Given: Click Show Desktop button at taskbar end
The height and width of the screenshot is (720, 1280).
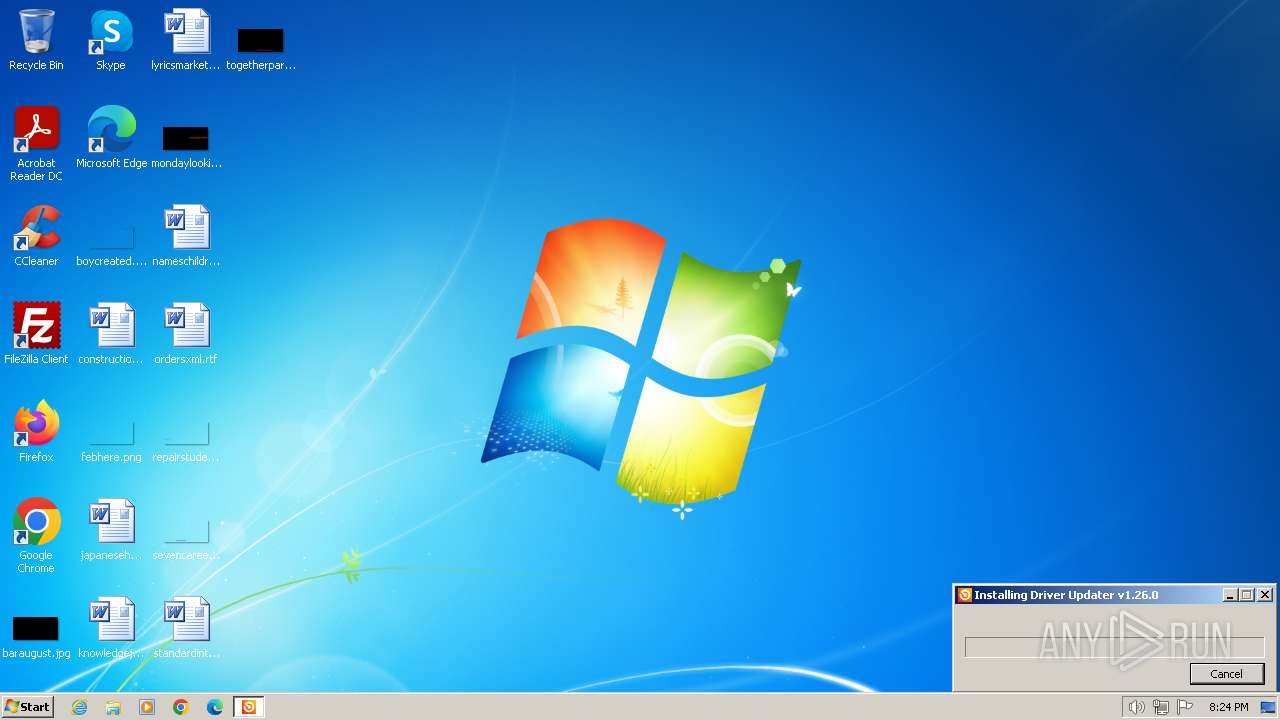Looking at the screenshot, I should (1269, 707).
